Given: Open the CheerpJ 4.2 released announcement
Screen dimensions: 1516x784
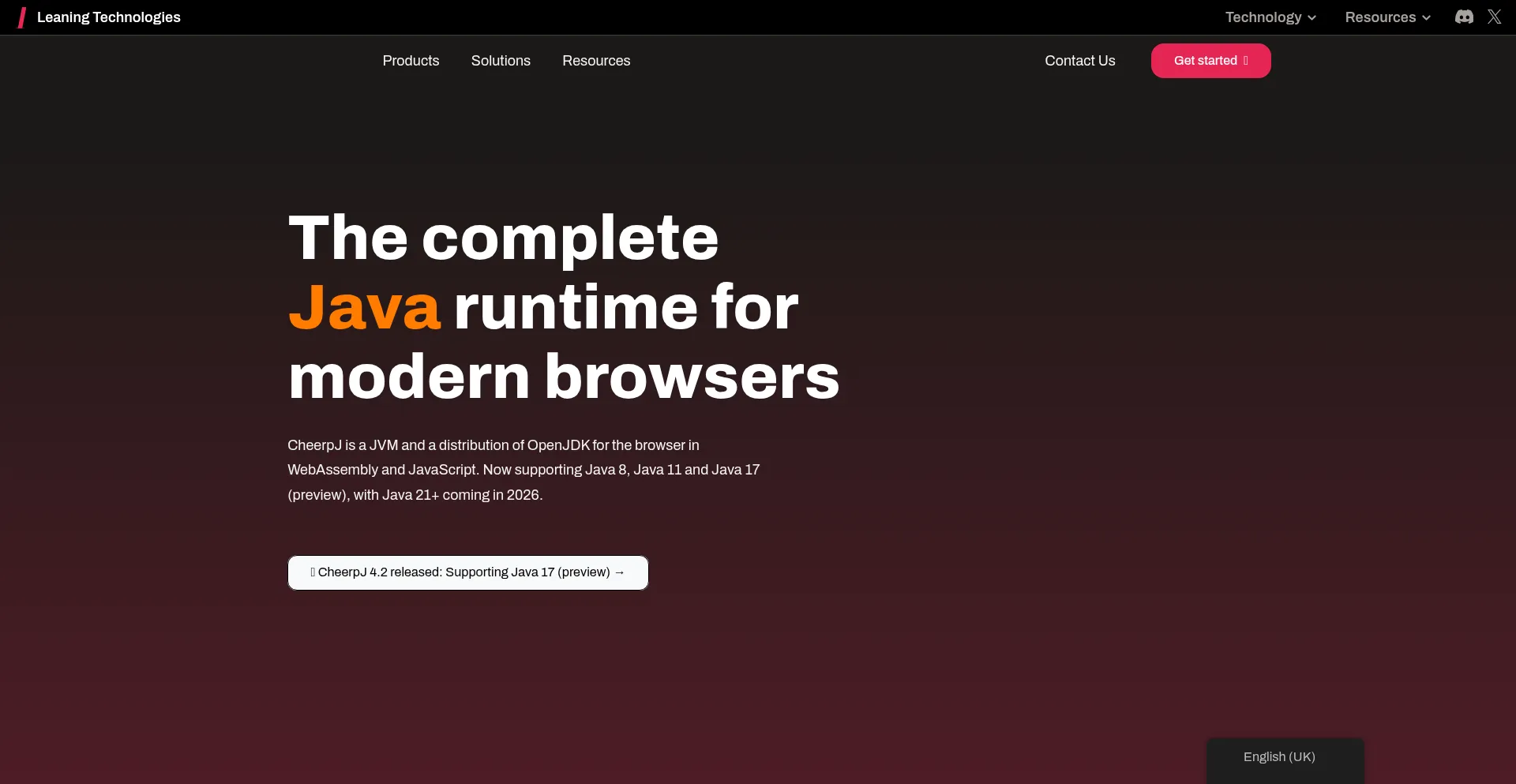Looking at the screenshot, I should [464, 572].
